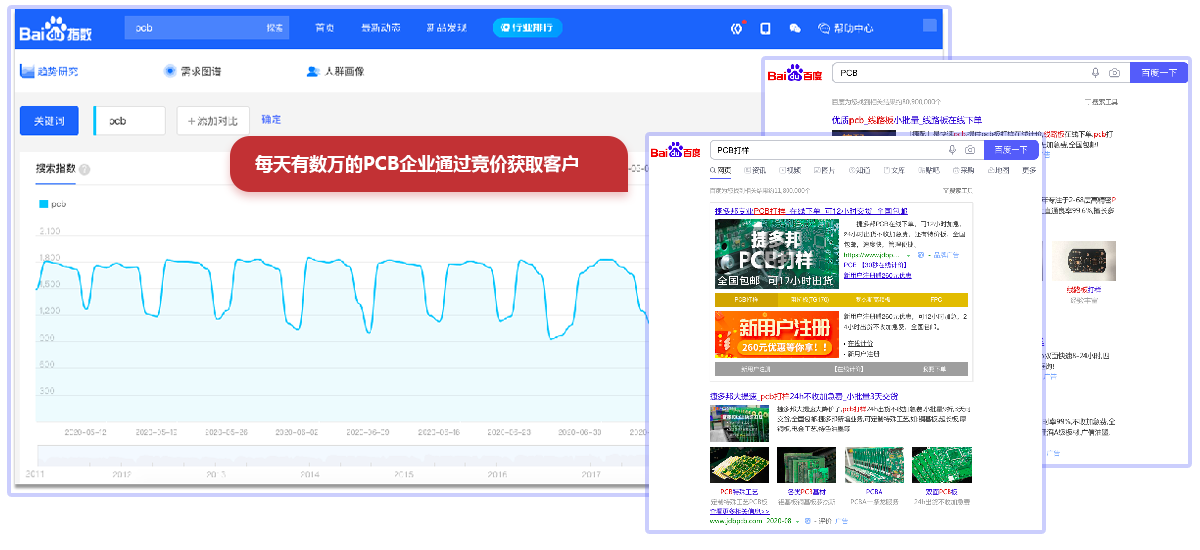Click the 添加对比 button

[x=212, y=121]
